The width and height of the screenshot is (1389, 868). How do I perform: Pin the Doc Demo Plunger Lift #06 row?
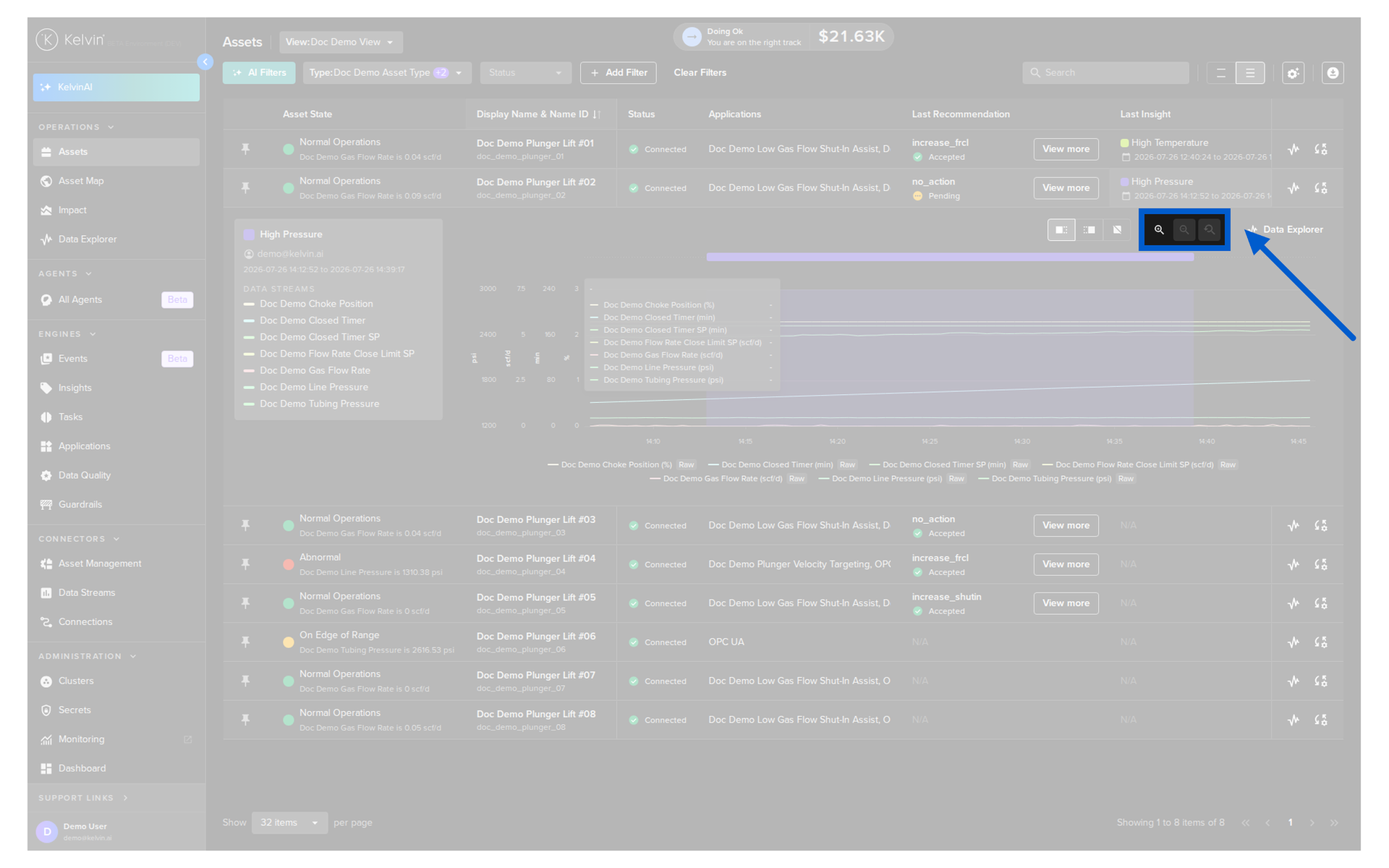(x=245, y=642)
